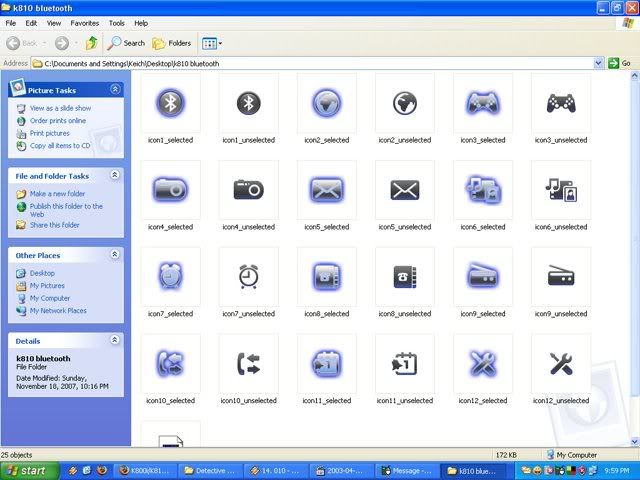This screenshot has height=480, width=640.
Task: Open the Favorites menu
Action: click(x=84, y=23)
